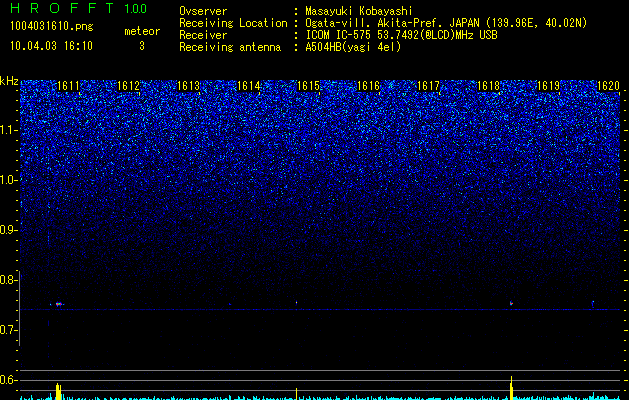Viewport: 629px width, 400px height.
Task: Click the kHz axis label
Action: (9, 81)
